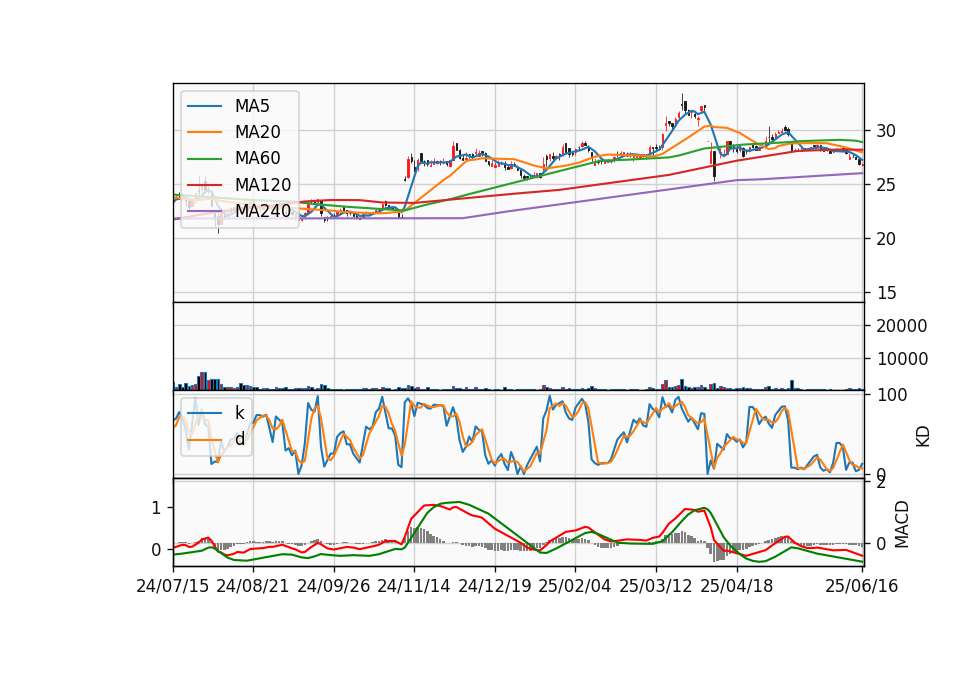Click the k legend label in KD panel
This screenshot has width=960, height=690.
tap(240, 413)
